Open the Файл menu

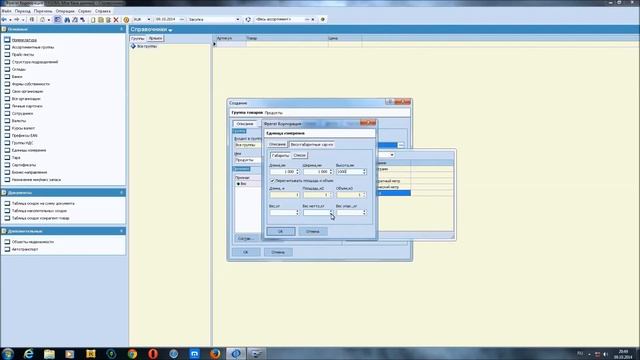pyautogui.click(x=7, y=11)
